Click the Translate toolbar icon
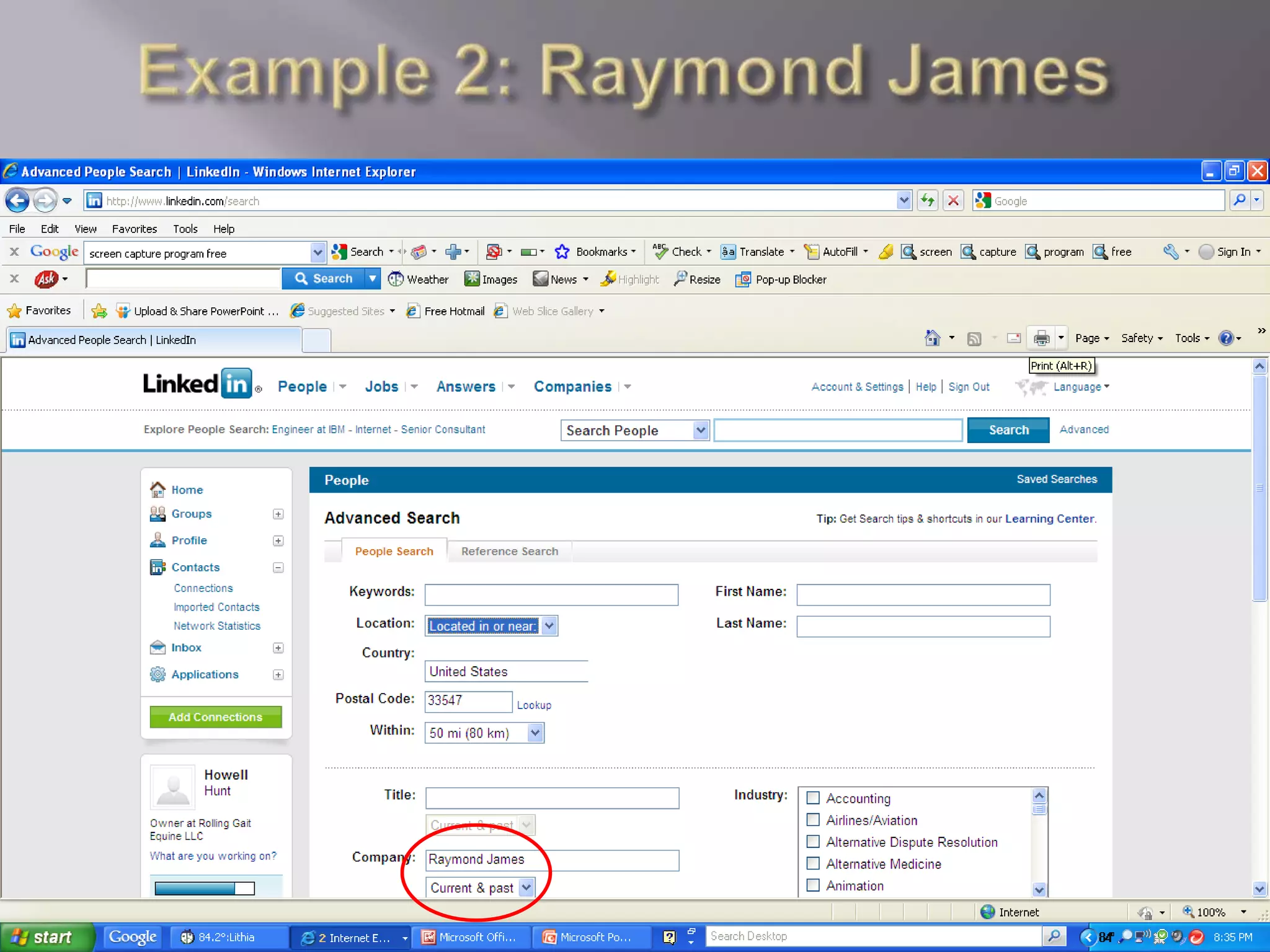The width and height of the screenshot is (1270, 952). 728,252
